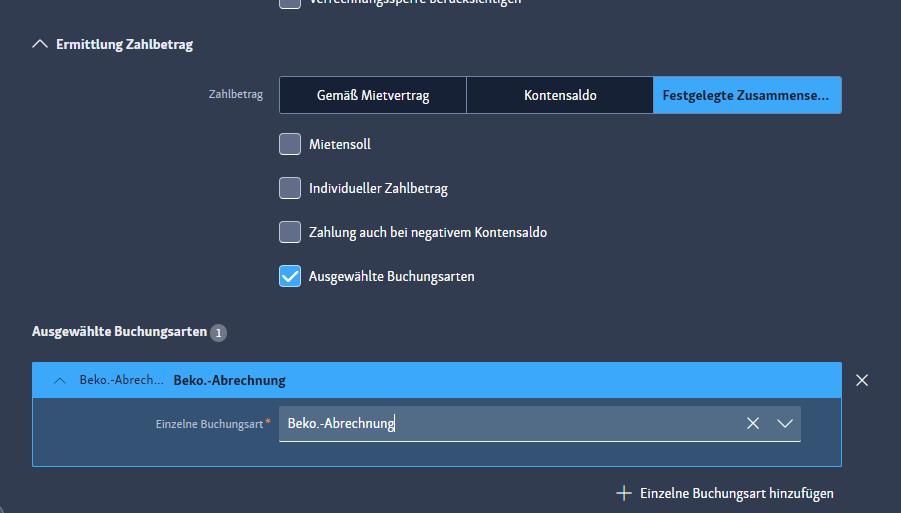The width and height of the screenshot is (901, 513).
Task: Switch Zahlbetrag to Kontensaldo
Action: [560, 96]
